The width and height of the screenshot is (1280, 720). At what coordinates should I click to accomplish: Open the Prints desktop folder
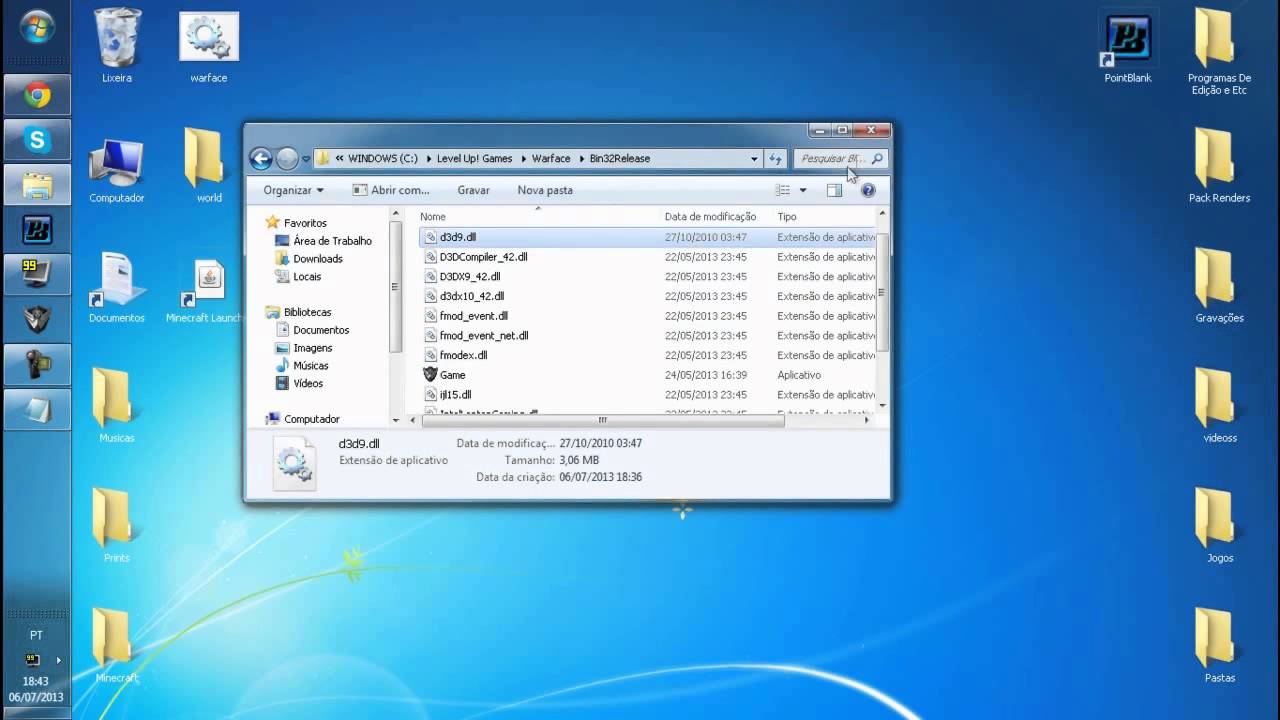[x=116, y=525]
